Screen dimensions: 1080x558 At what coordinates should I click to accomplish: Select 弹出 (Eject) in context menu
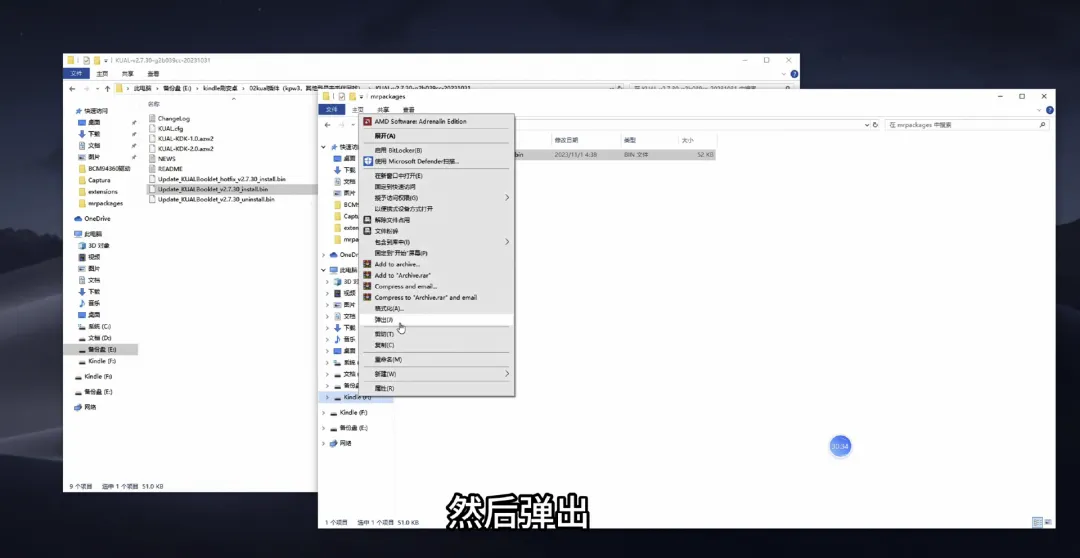(x=437, y=320)
